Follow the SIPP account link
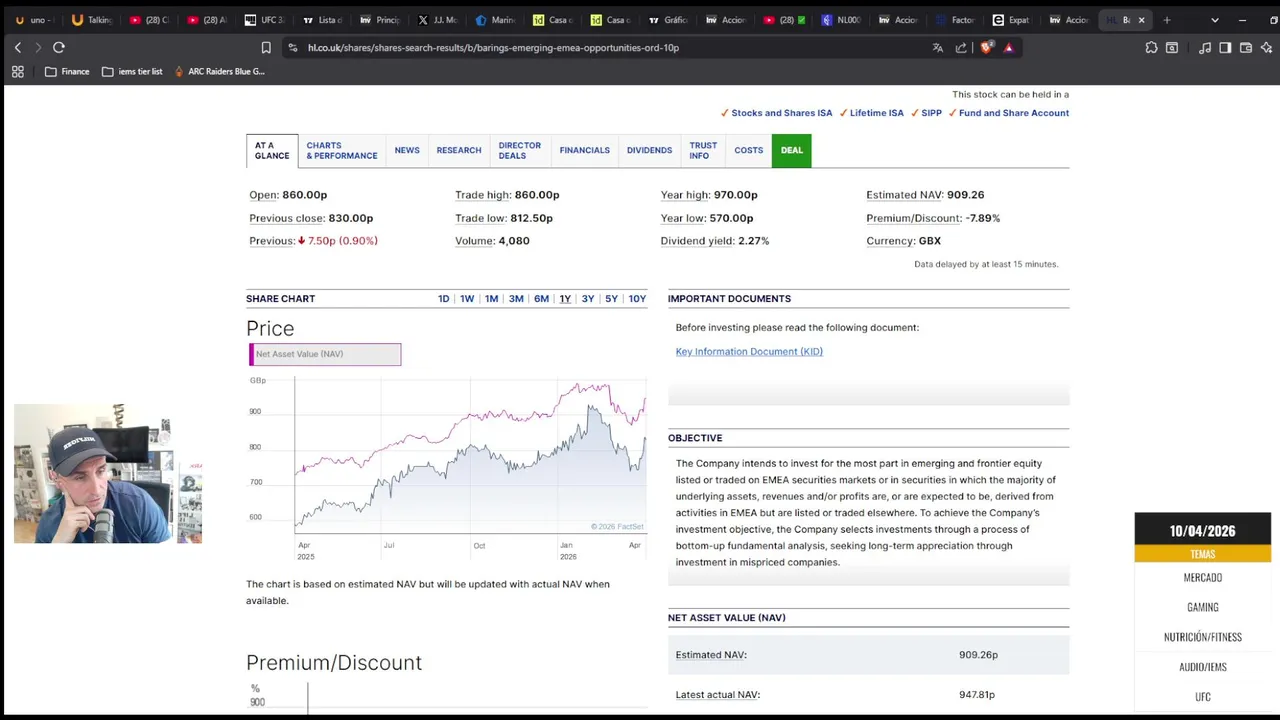1280x720 pixels. coord(931,113)
